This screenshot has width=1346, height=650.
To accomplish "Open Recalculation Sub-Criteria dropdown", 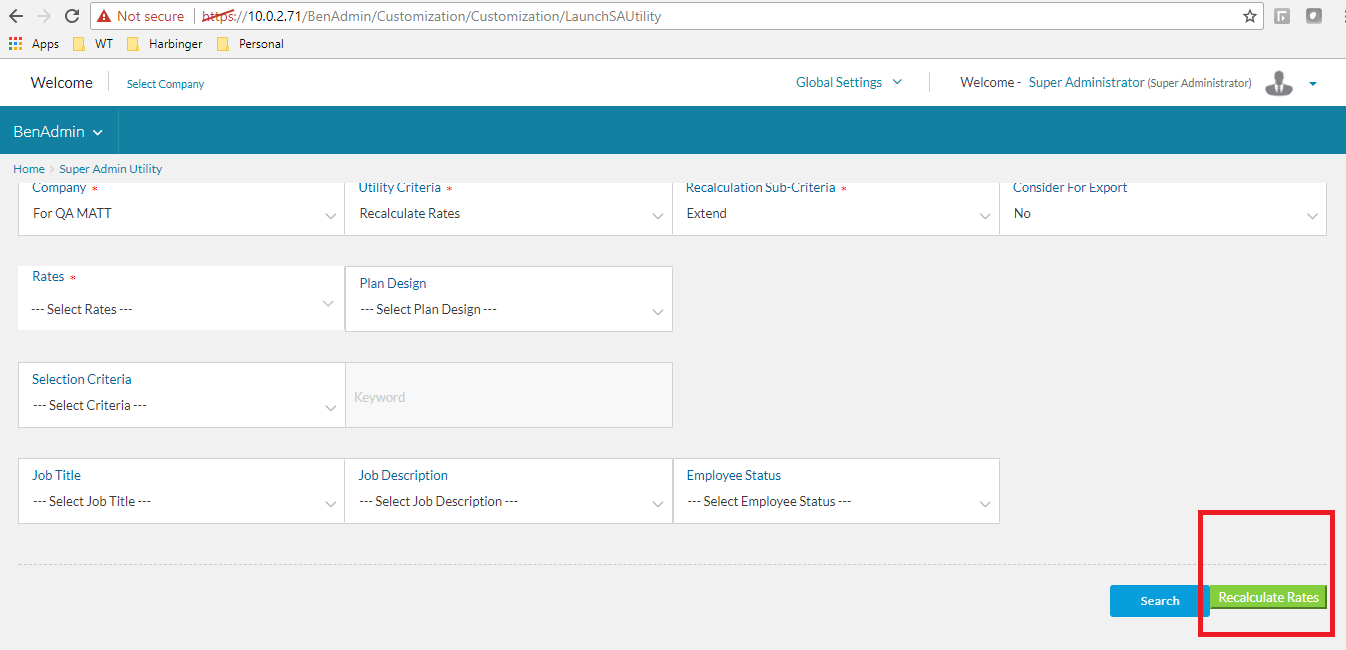I will point(835,214).
